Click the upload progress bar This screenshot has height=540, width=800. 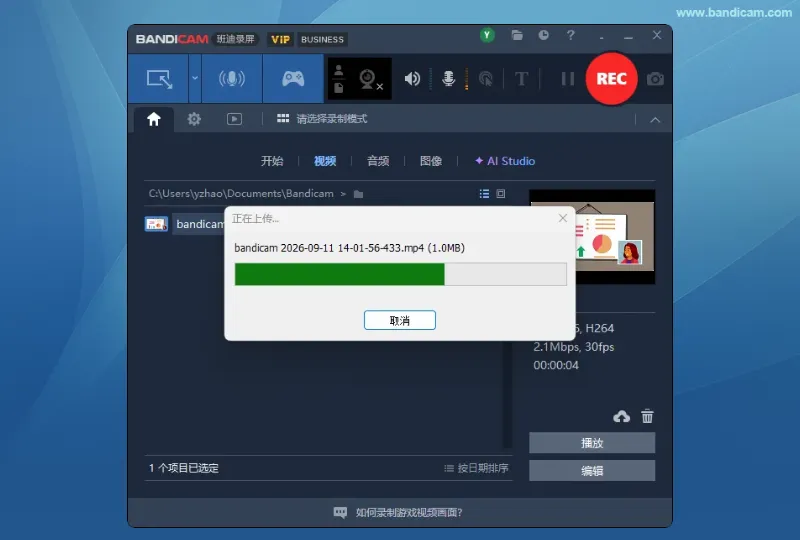point(401,274)
